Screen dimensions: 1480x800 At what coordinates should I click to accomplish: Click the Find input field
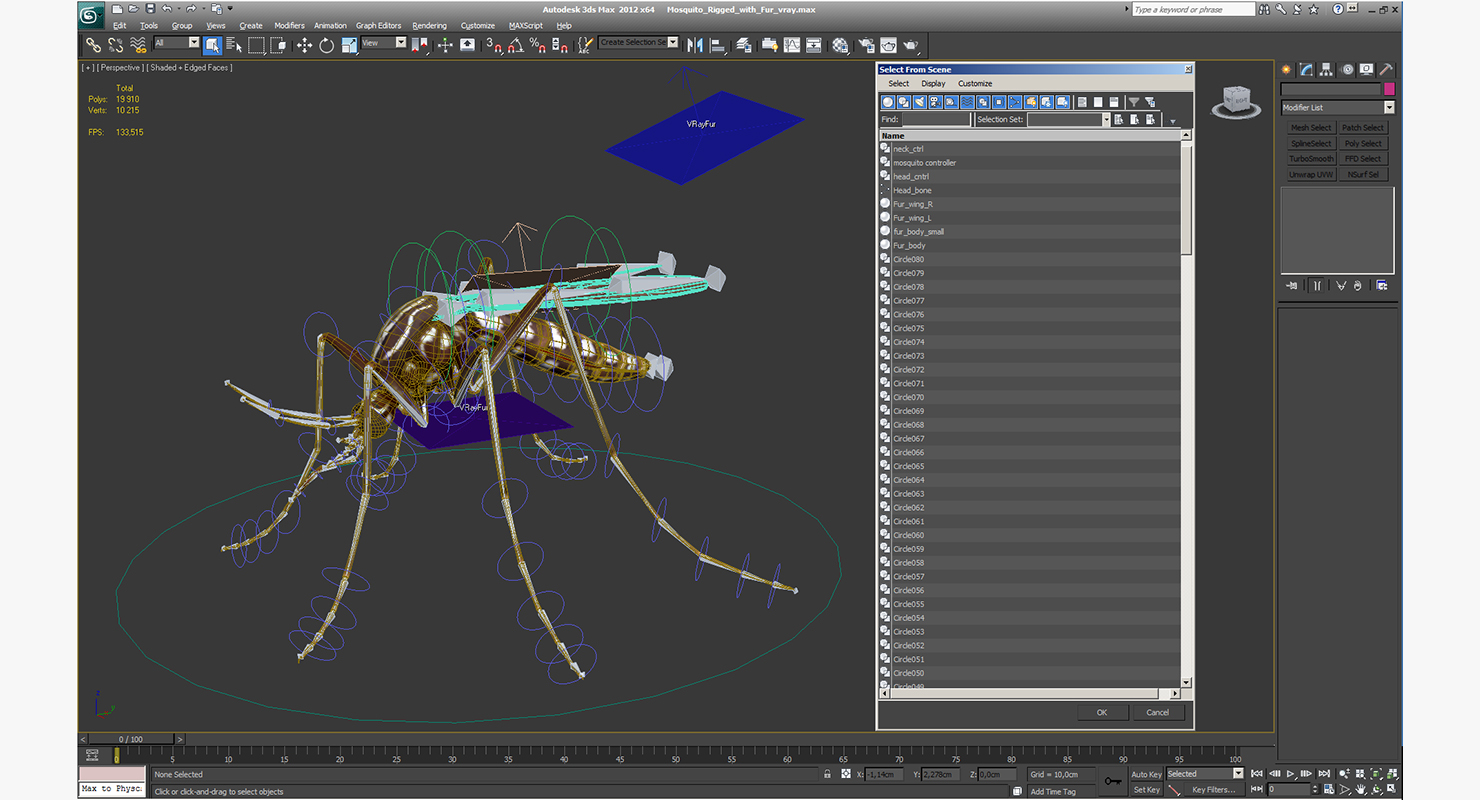pos(936,119)
